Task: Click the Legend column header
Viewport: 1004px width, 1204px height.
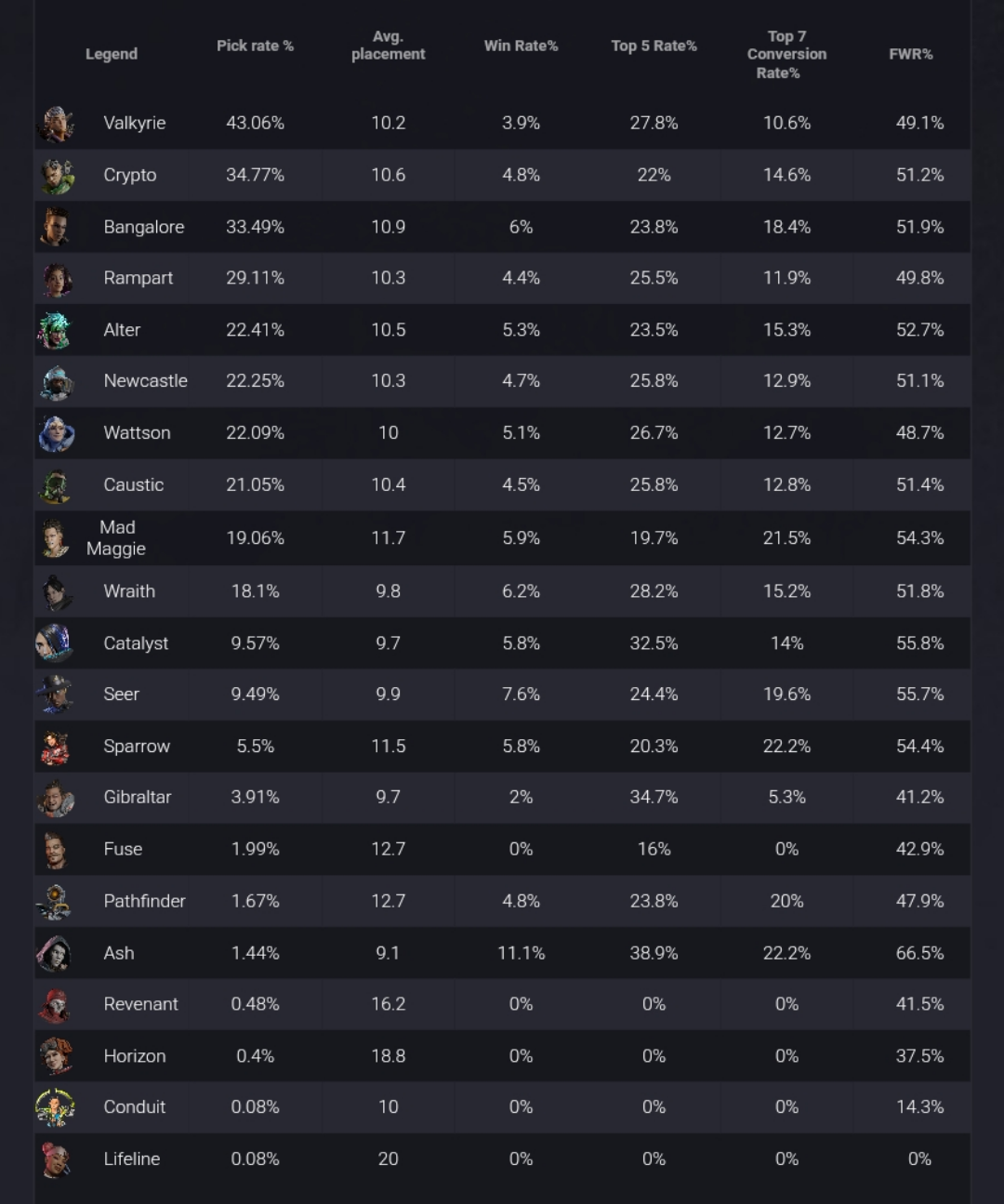Action: pos(112,54)
